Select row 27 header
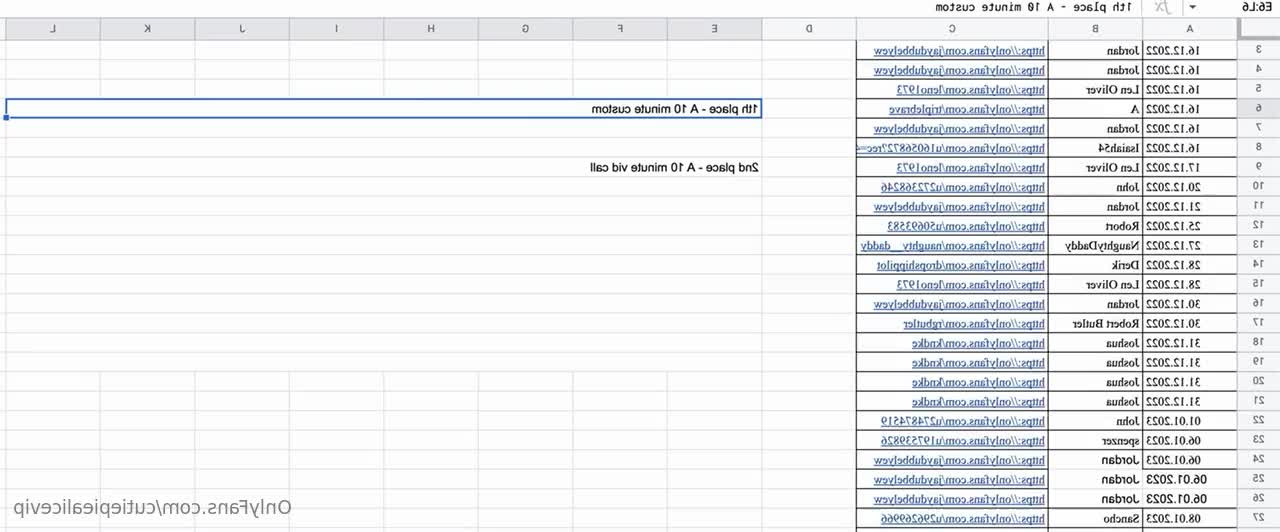 pyautogui.click(x=1258, y=518)
